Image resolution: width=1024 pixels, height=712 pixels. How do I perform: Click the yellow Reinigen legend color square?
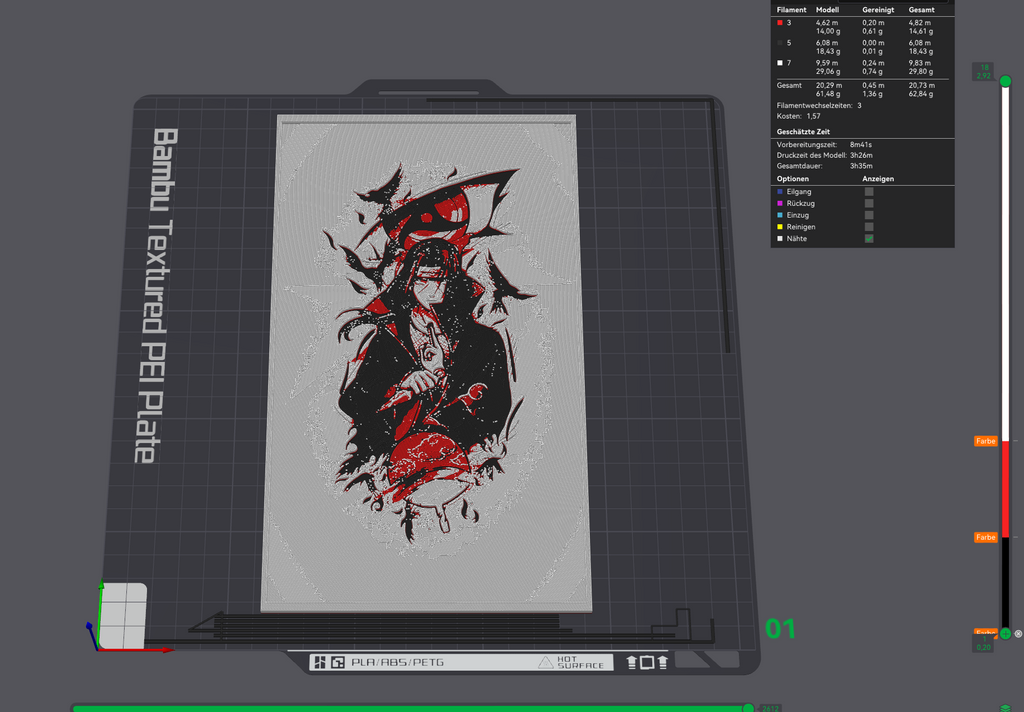(x=780, y=227)
